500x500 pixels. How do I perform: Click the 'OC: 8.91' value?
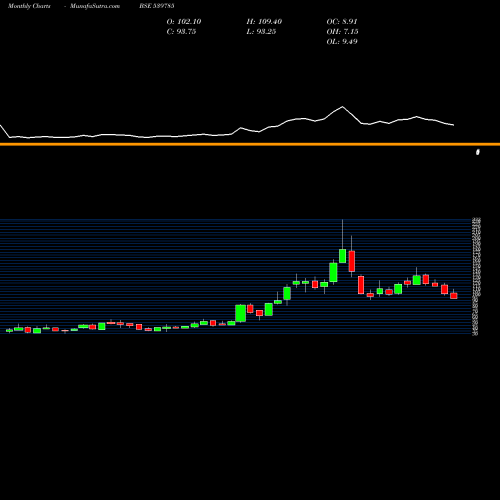pos(342,22)
